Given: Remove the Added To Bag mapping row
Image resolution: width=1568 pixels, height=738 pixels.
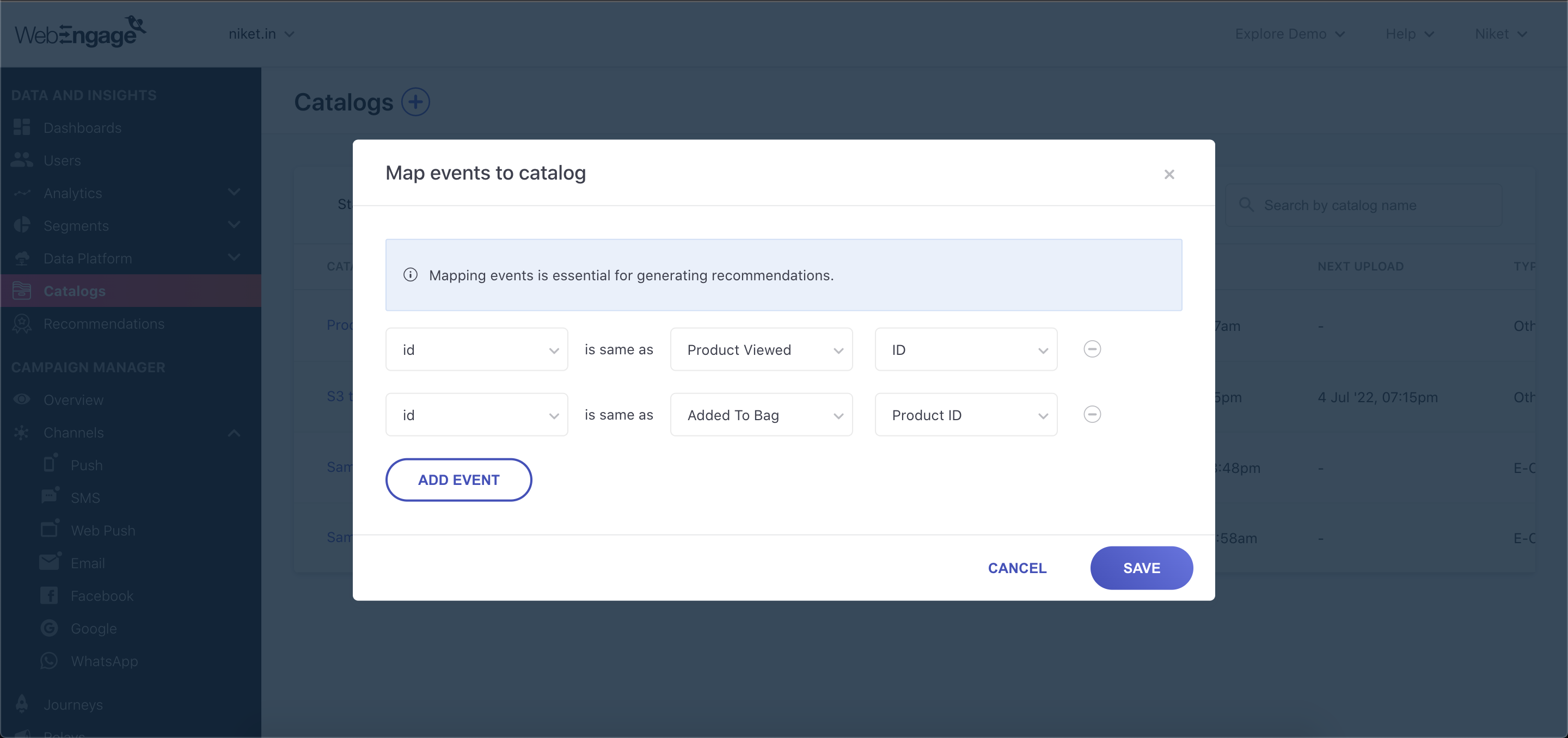Looking at the screenshot, I should pos(1092,414).
